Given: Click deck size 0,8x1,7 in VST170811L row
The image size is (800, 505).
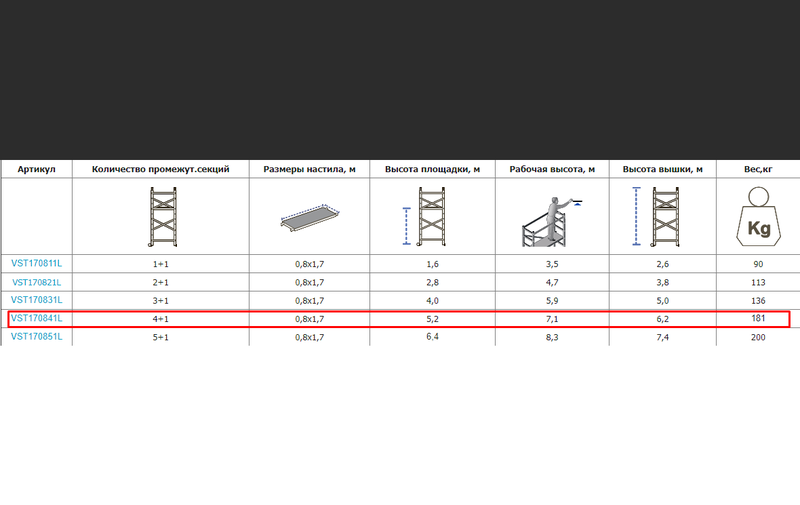Looking at the screenshot, I should tap(309, 264).
